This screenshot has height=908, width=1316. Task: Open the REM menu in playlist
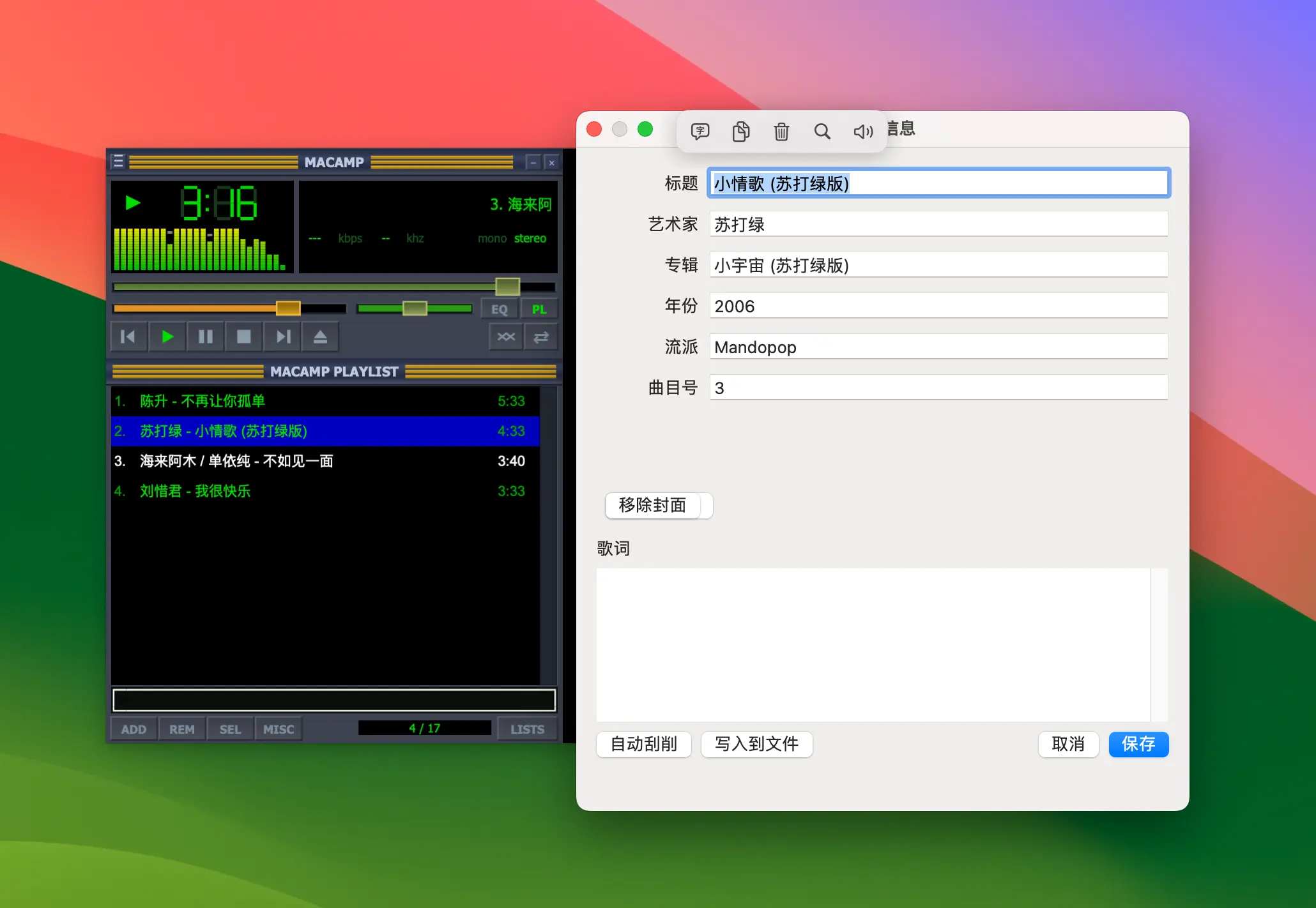(x=182, y=729)
